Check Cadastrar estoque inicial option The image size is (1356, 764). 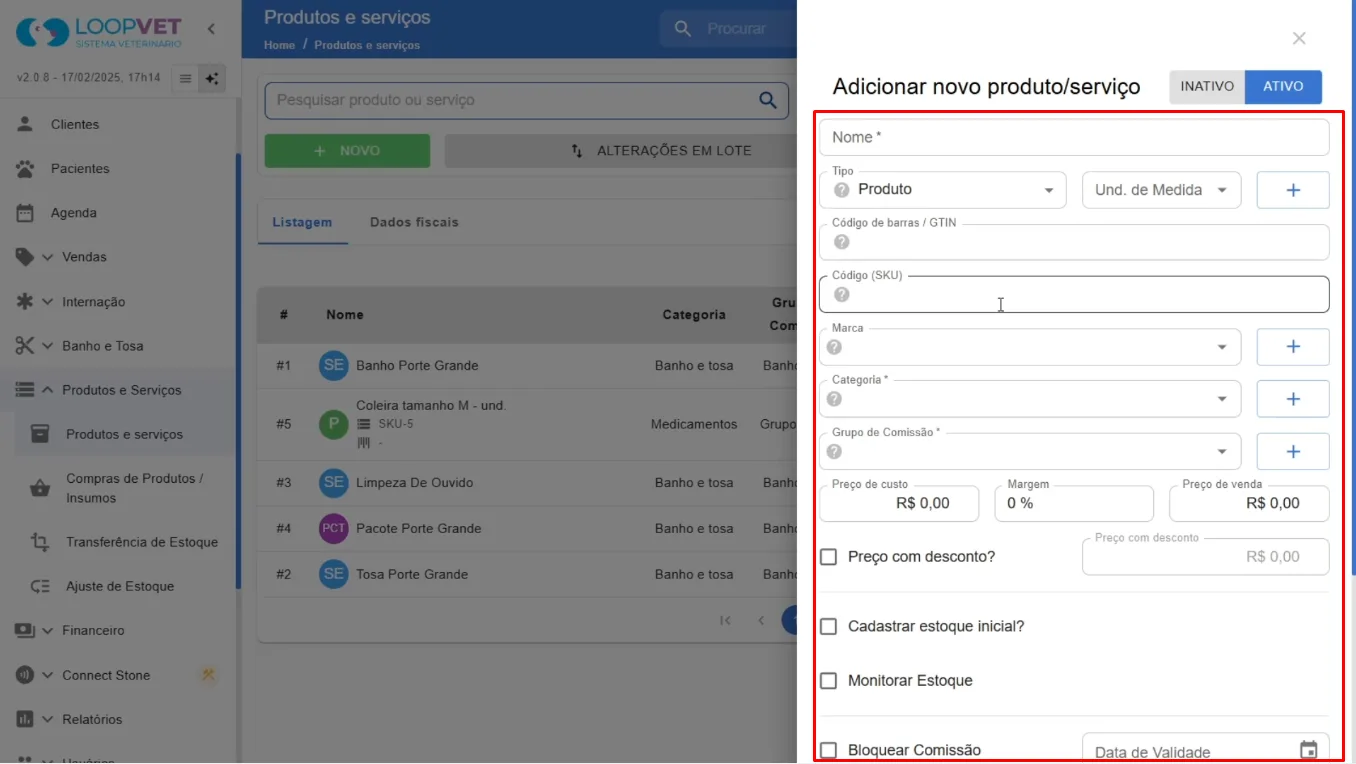828,627
